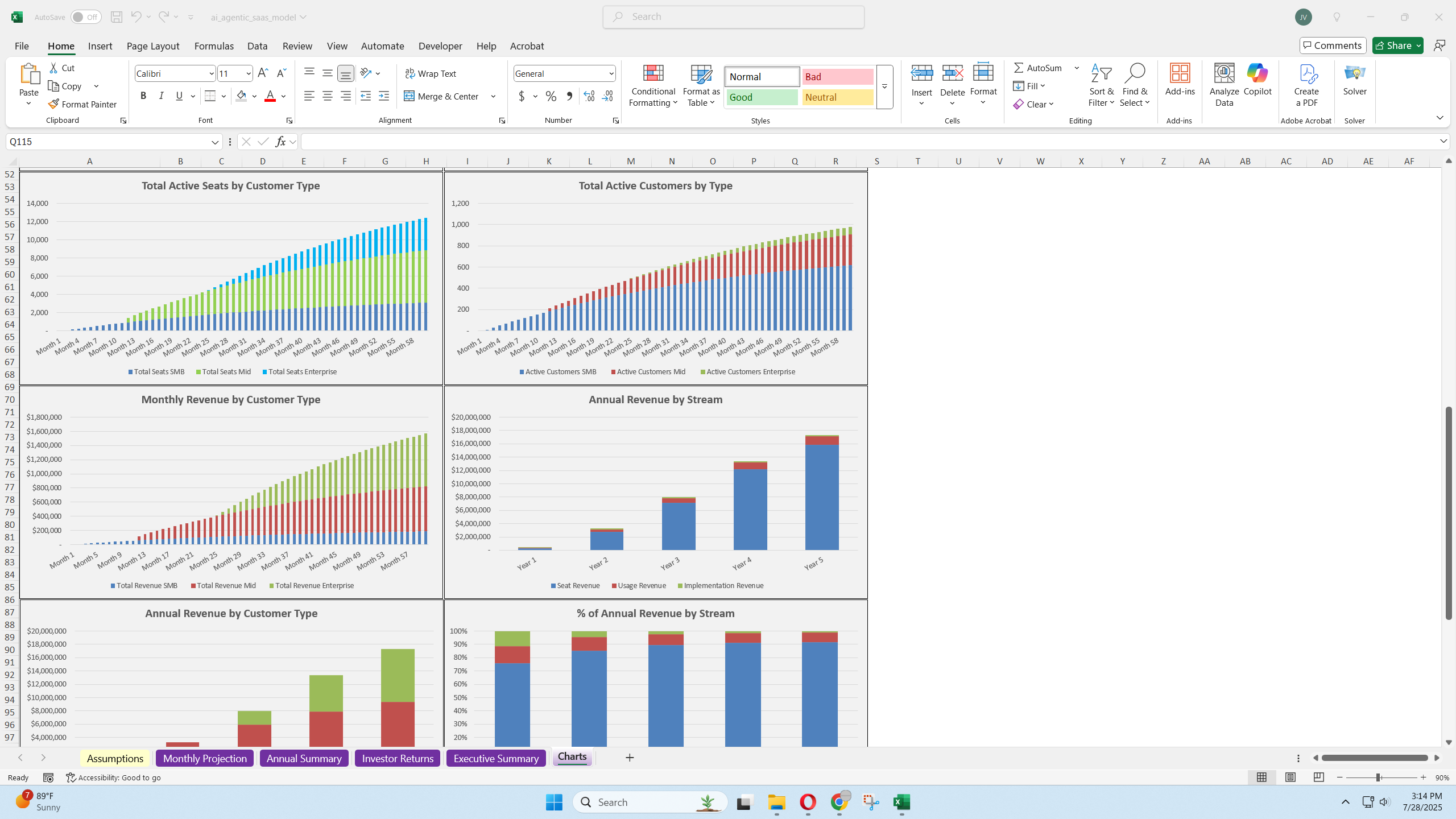Open the Comments pane button
1456x819 pixels.
1332,45
